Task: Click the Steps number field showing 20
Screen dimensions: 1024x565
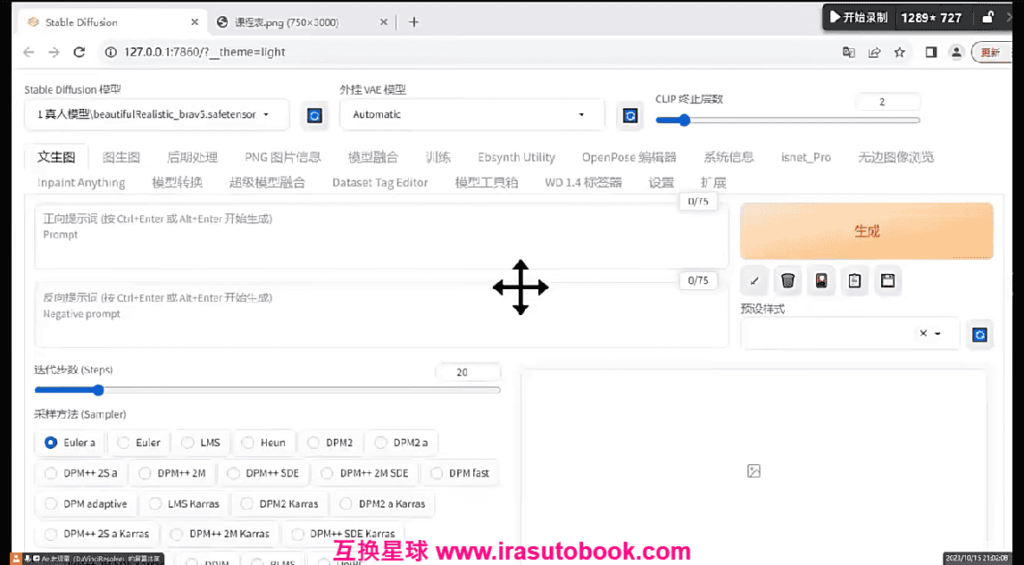Action: pos(468,372)
